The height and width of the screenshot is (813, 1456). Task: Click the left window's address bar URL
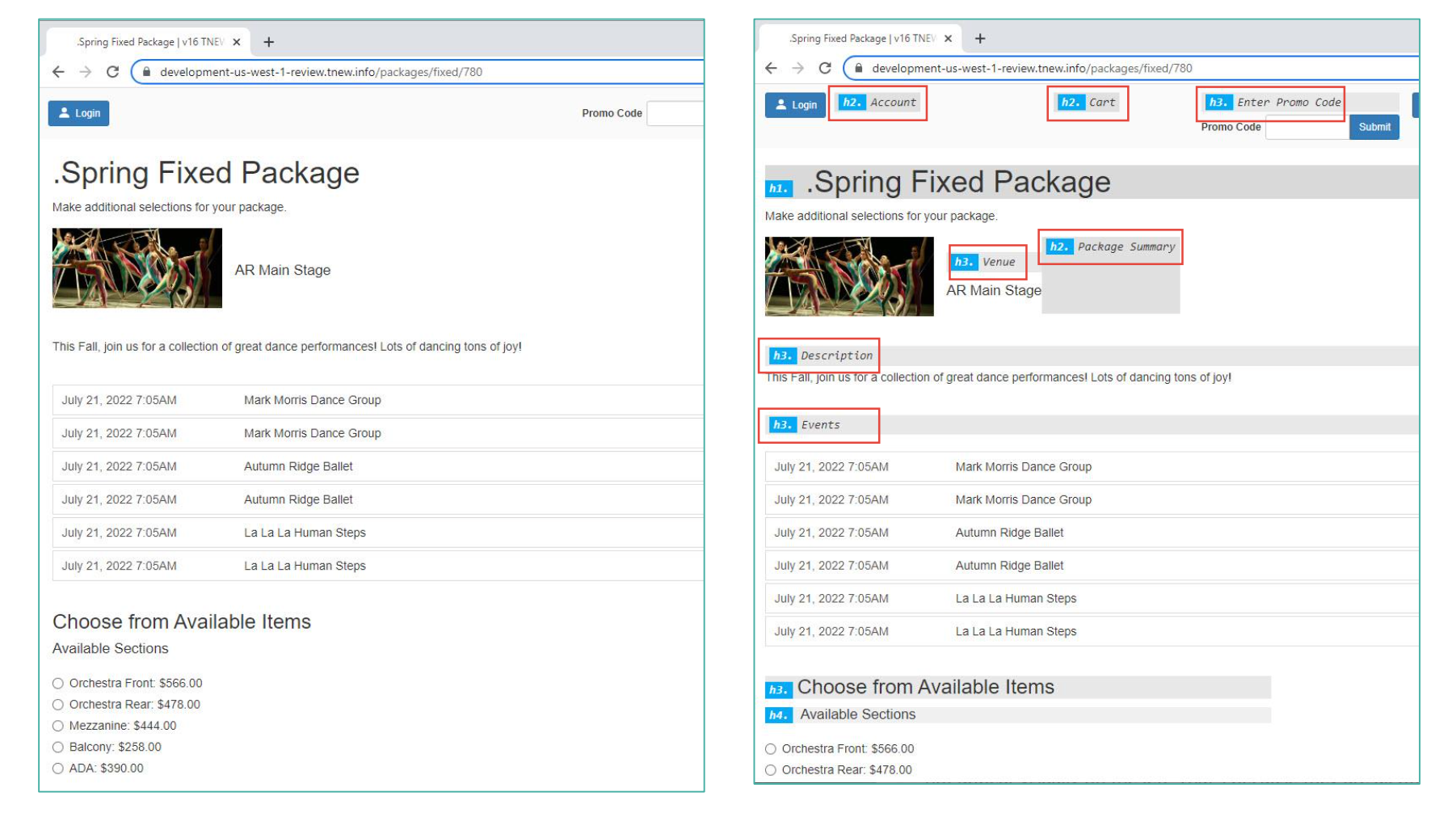click(321, 72)
